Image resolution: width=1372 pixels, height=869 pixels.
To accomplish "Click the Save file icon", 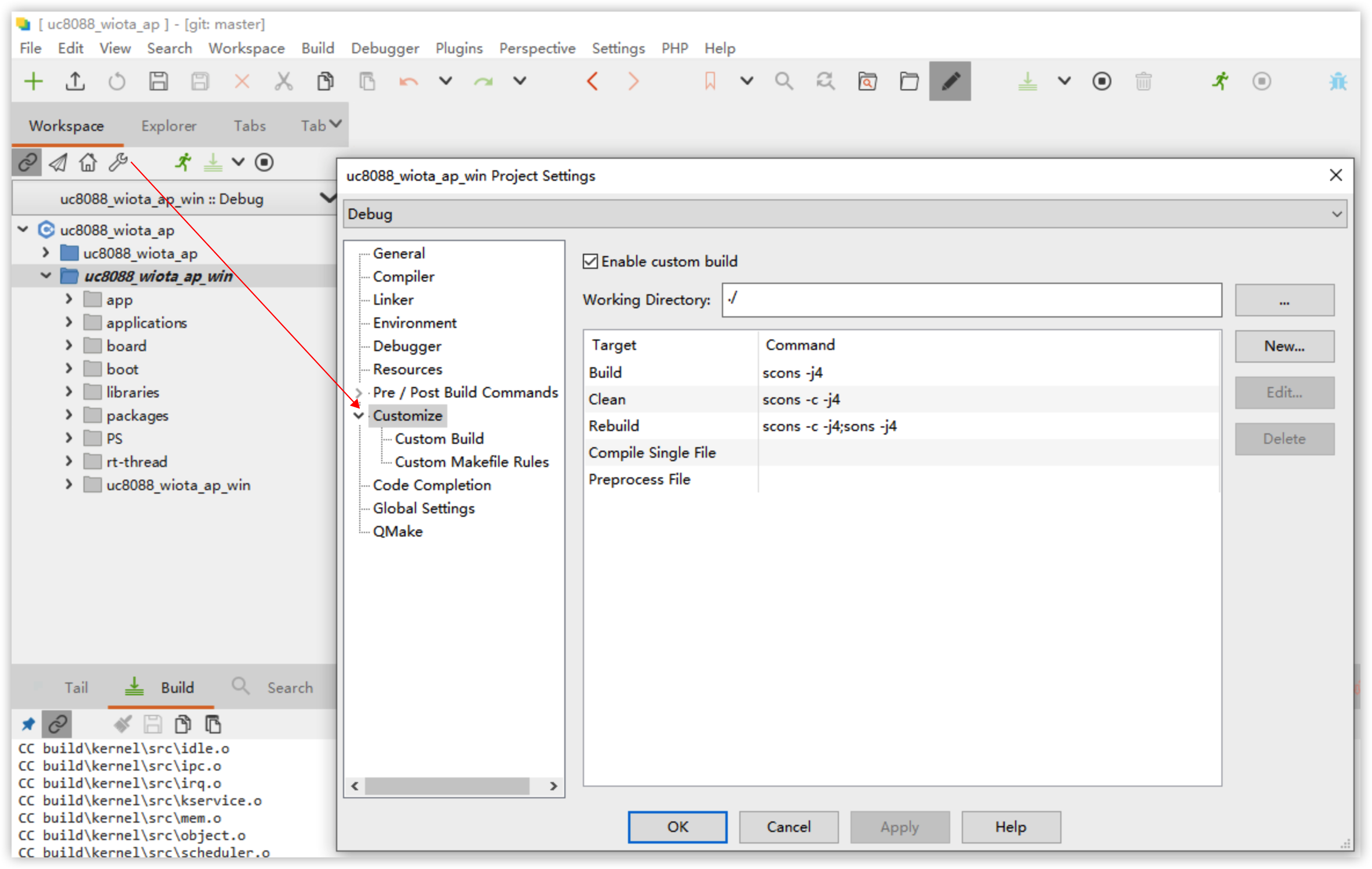I will click(x=158, y=81).
